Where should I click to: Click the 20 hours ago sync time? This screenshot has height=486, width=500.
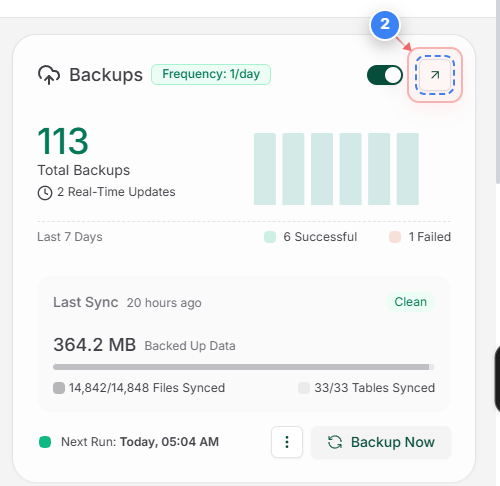point(164,303)
